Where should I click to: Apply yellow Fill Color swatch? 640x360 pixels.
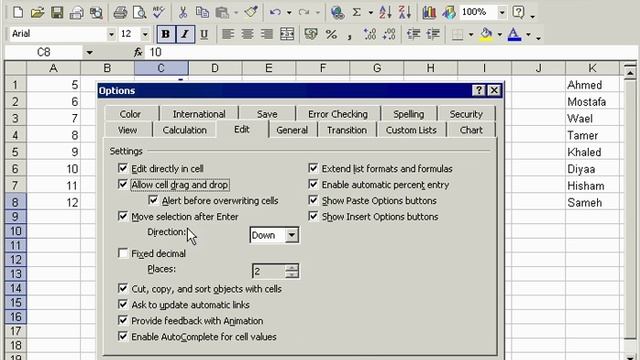click(x=486, y=34)
